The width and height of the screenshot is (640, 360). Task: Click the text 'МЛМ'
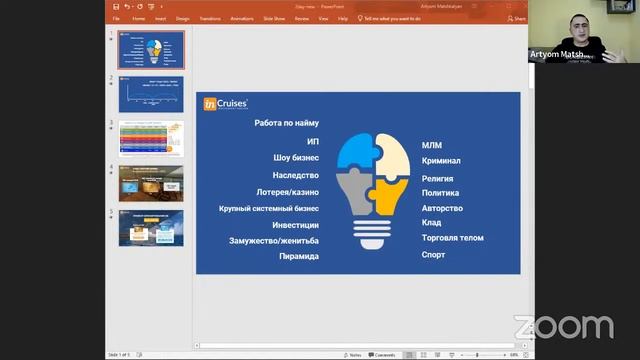point(432,145)
